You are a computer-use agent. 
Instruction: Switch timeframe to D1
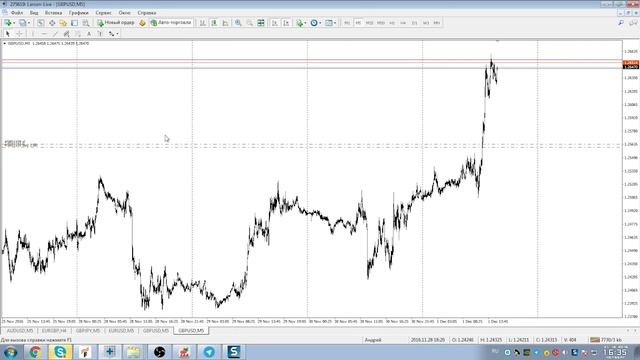coord(414,23)
